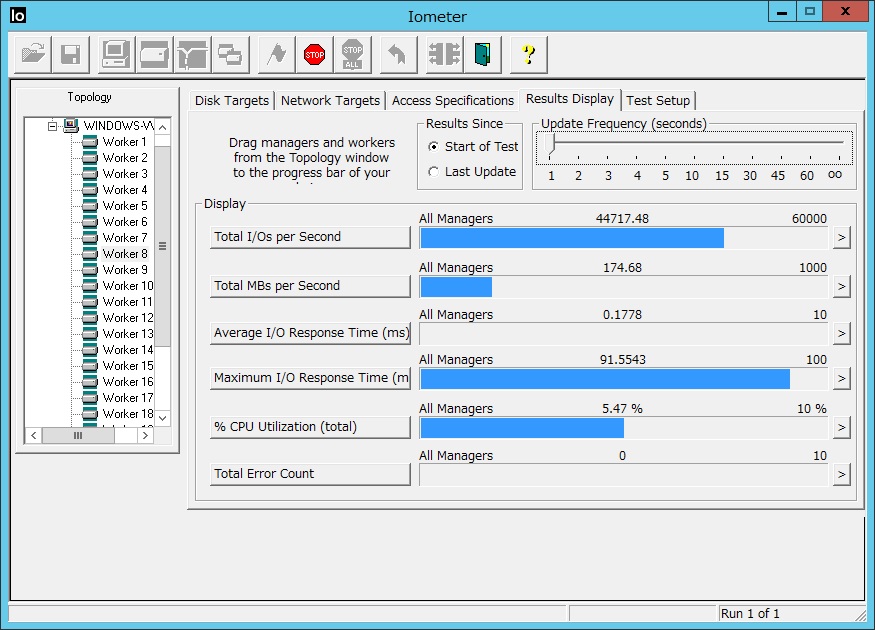Image resolution: width=875 pixels, height=630 pixels.
Task: Click the red Stop current test icon
Action: point(315,55)
